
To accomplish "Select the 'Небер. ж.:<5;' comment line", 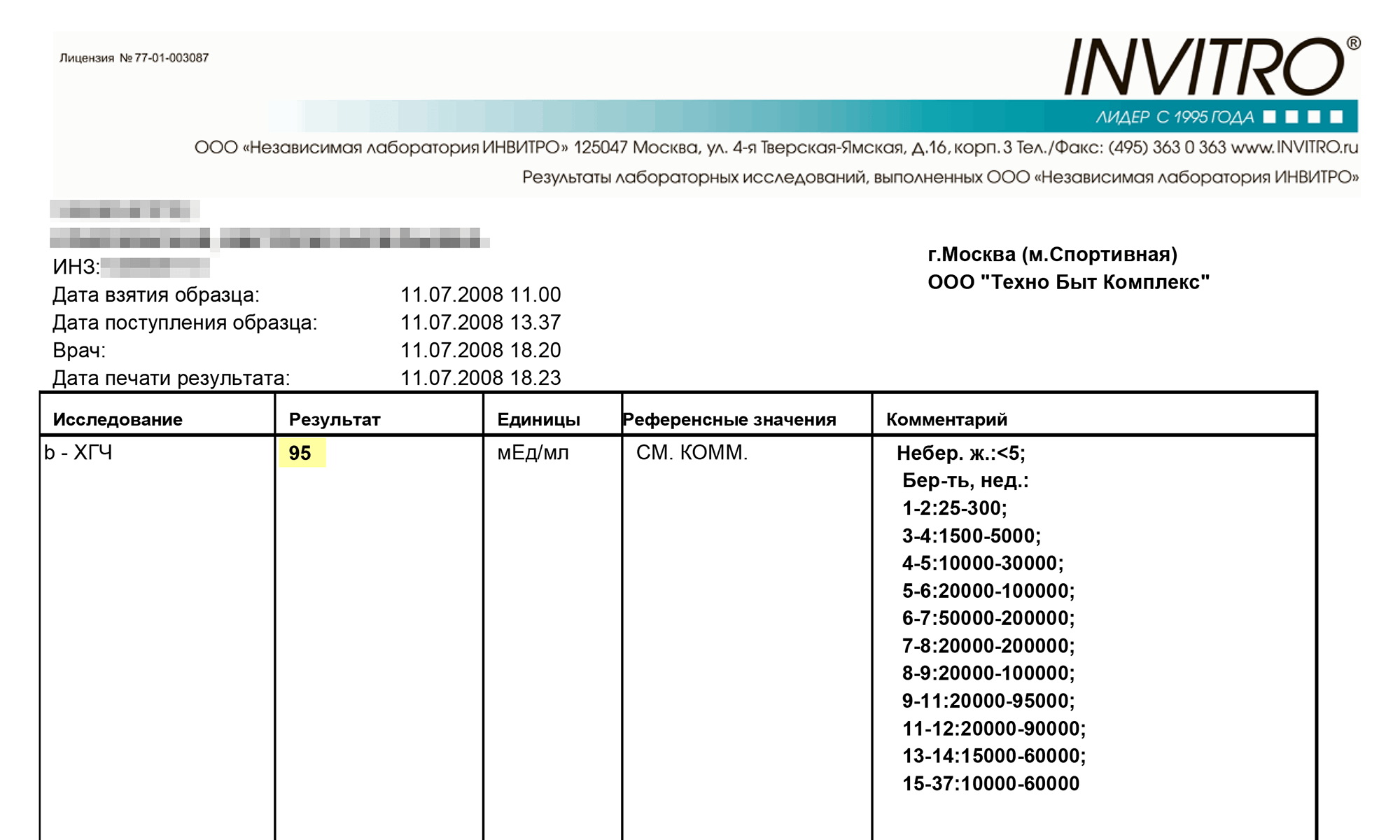I will pos(961,454).
